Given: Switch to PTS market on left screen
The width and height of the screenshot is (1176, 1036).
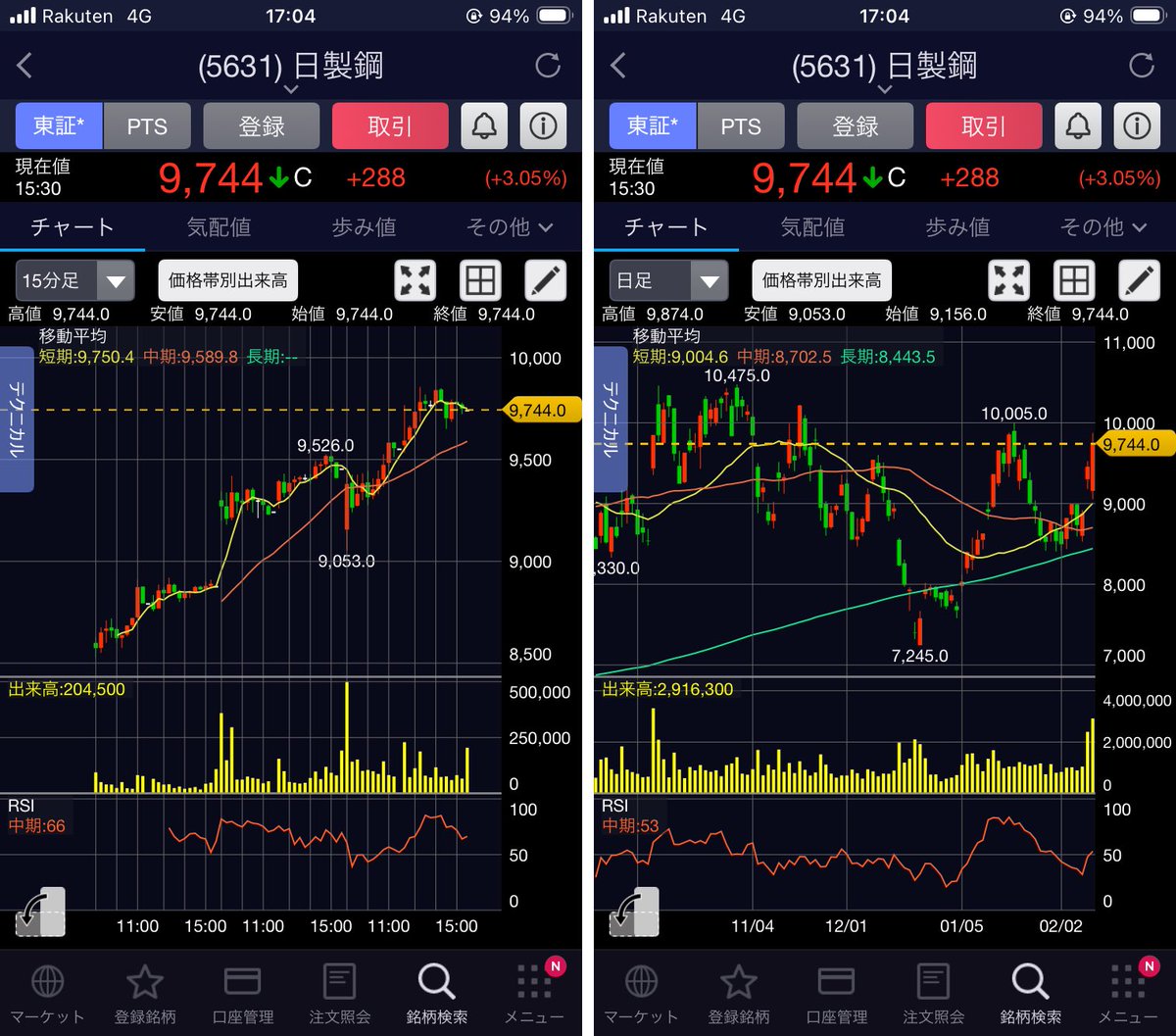Looking at the screenshot, I should tap(147, 125).
